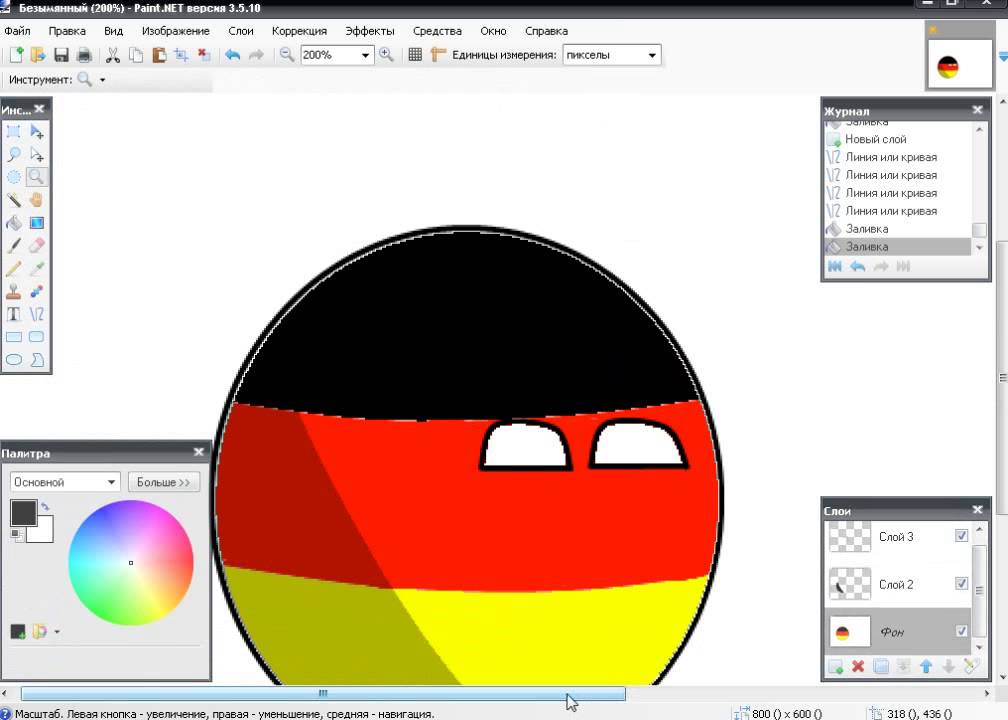Save the image with floppy icon
The height and width of the screenshot is (720, 1008).
pos(61,55)
